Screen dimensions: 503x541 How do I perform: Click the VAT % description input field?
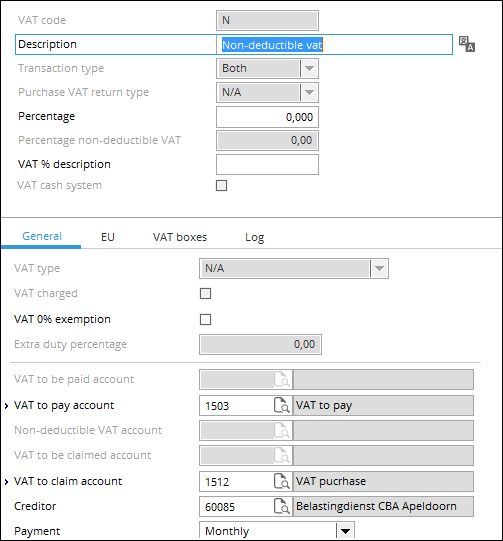[x=267, y=164]
